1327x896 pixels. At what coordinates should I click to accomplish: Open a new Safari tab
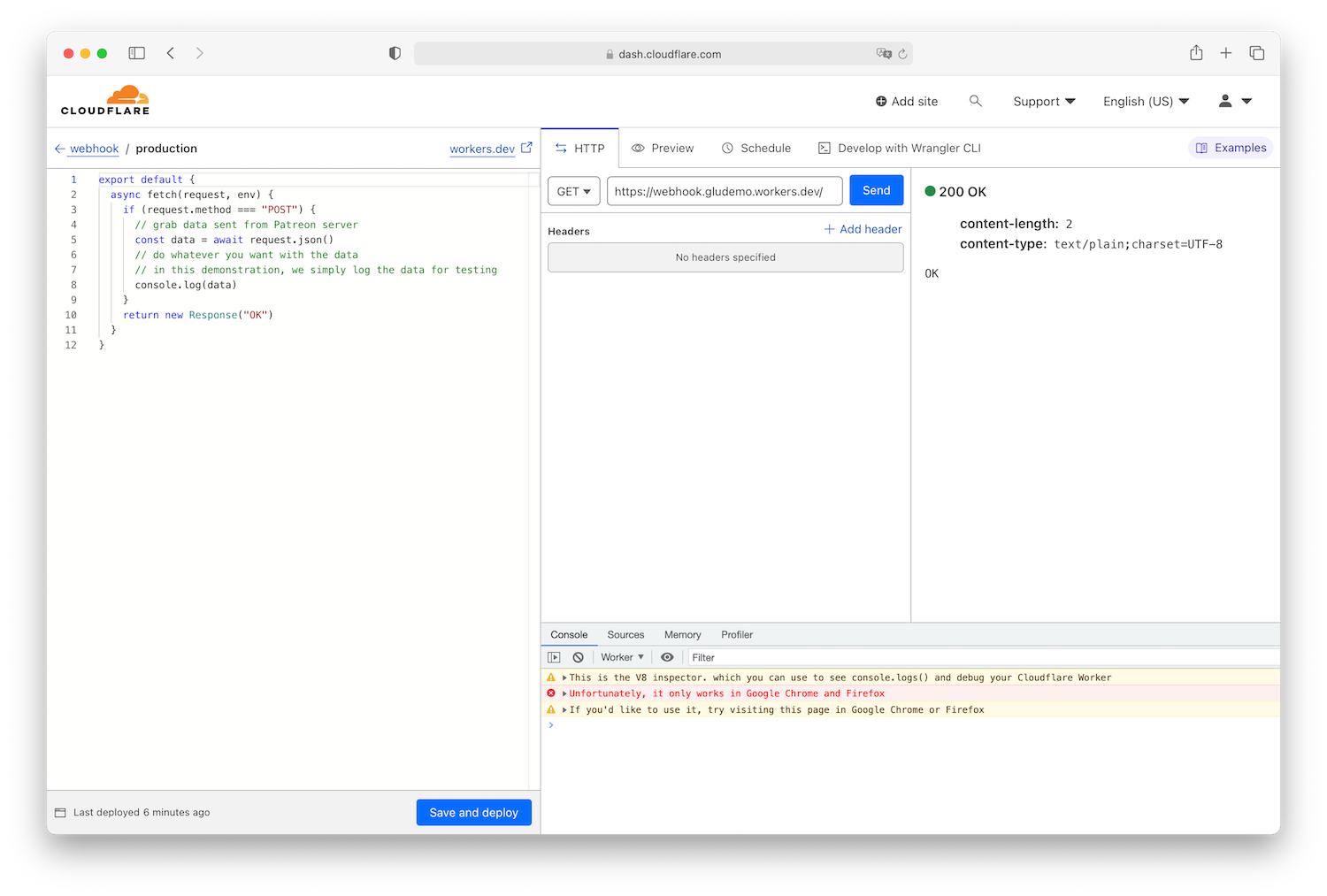point(1226,53)
